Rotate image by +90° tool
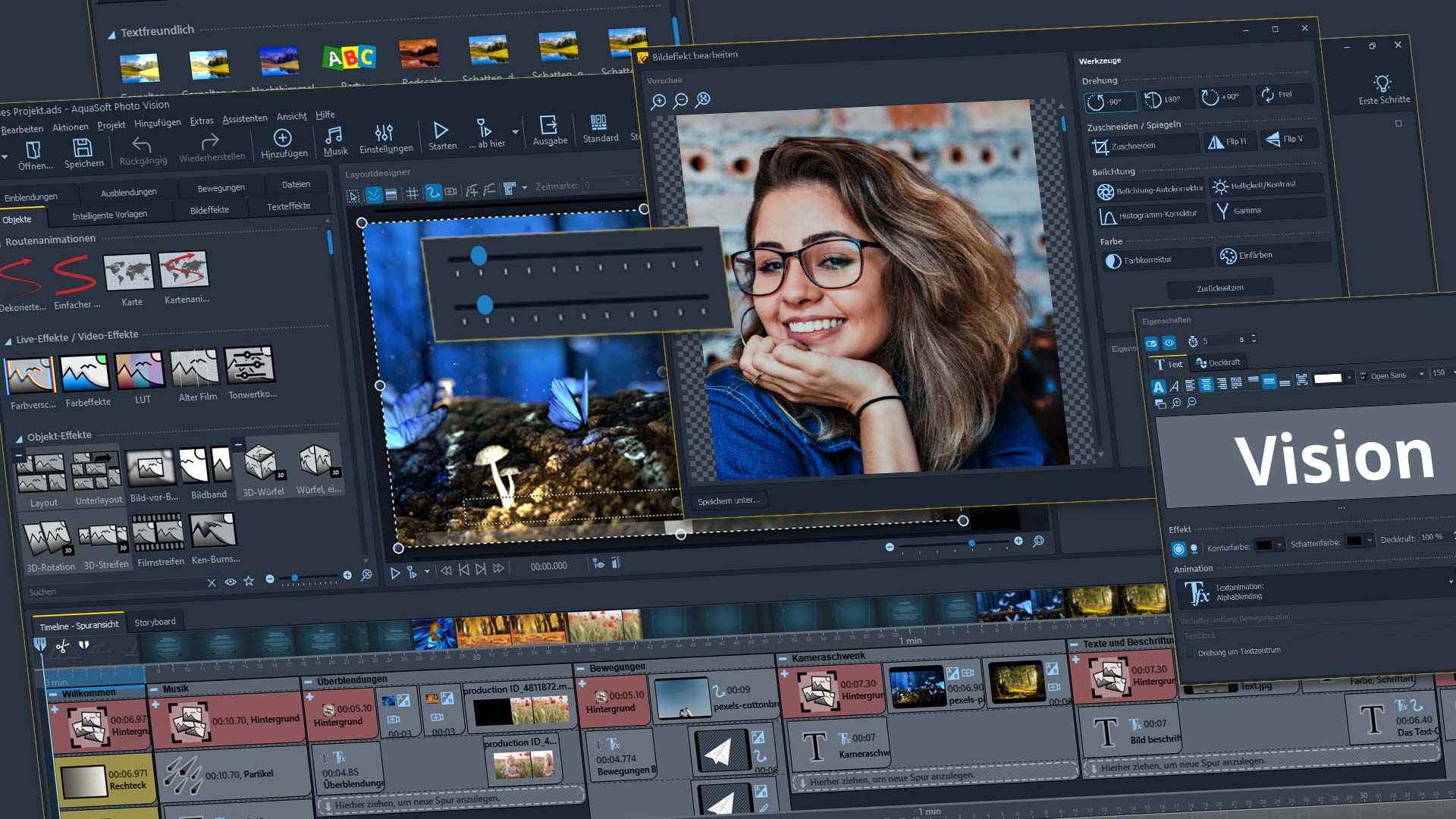 [1225, 97]
